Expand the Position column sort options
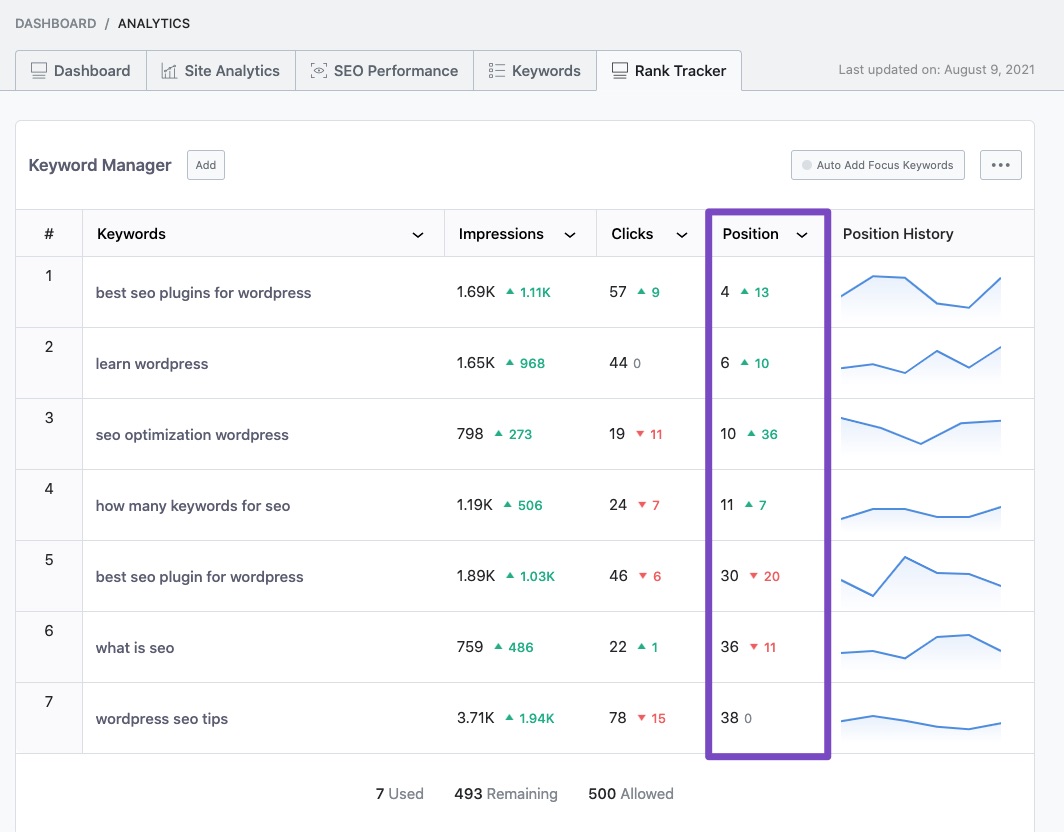The height and width of the screenshot is (832, 1064). pos(802,233)
